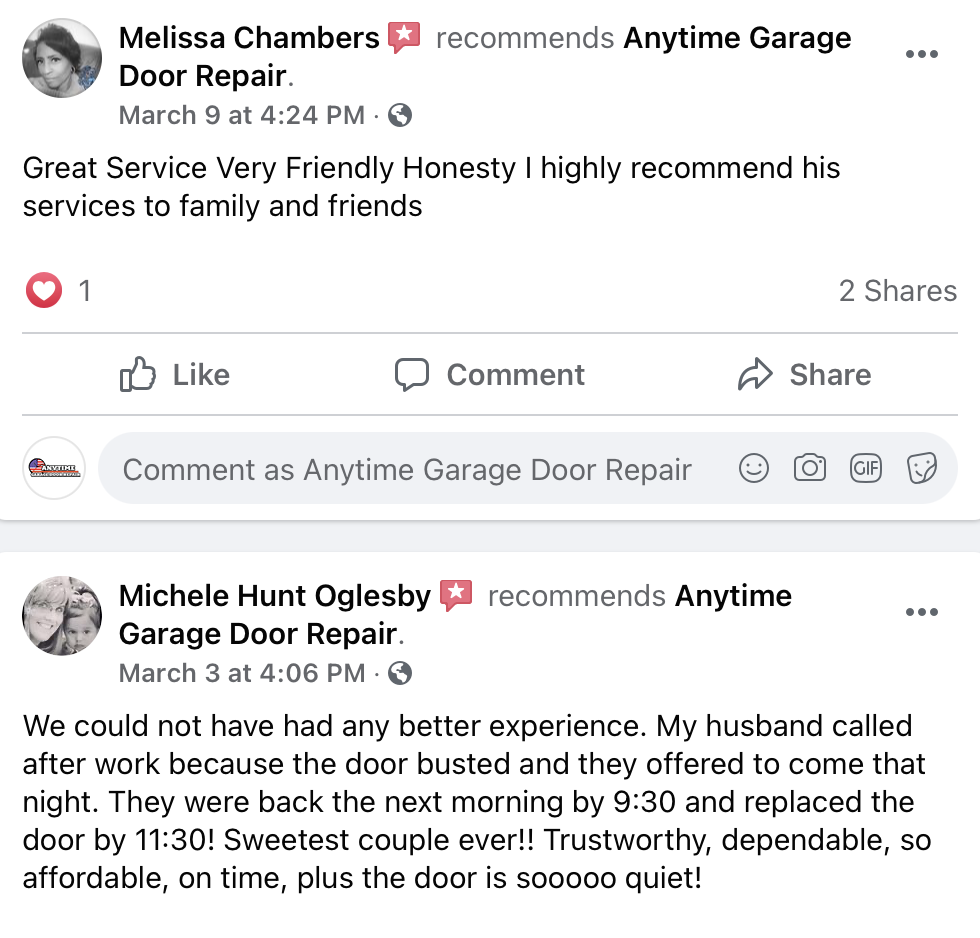The image size is (980, 938).
Task: Open Melissa Chambers' profile picture
Action: coord(62,58)
